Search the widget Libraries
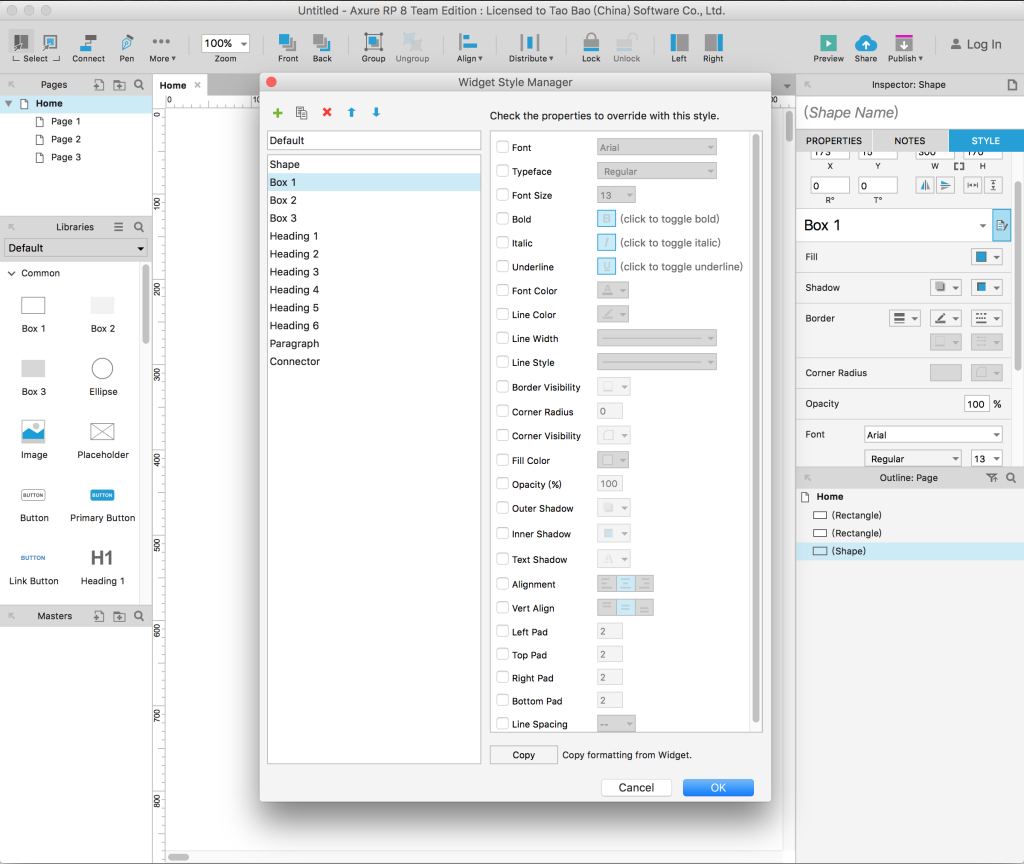The width and height of the screenshot is (1024, 864). [139, 227]
